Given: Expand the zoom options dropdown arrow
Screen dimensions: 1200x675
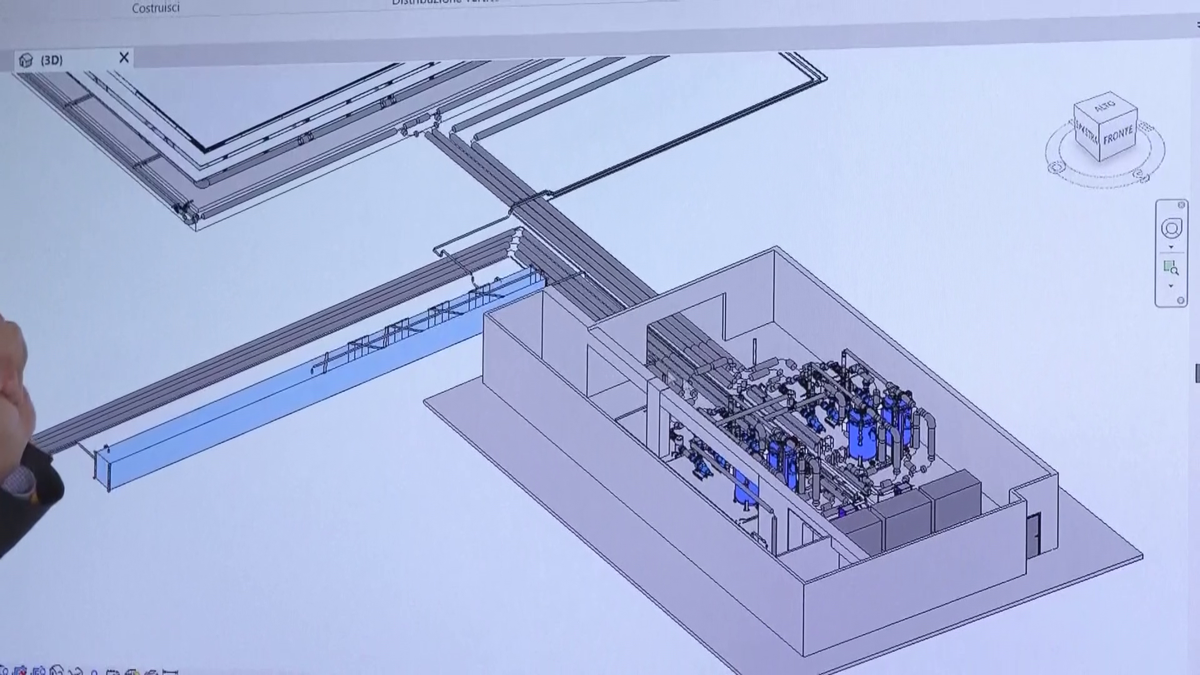Looking at the screenshot, I should [x=1171, y=287].
